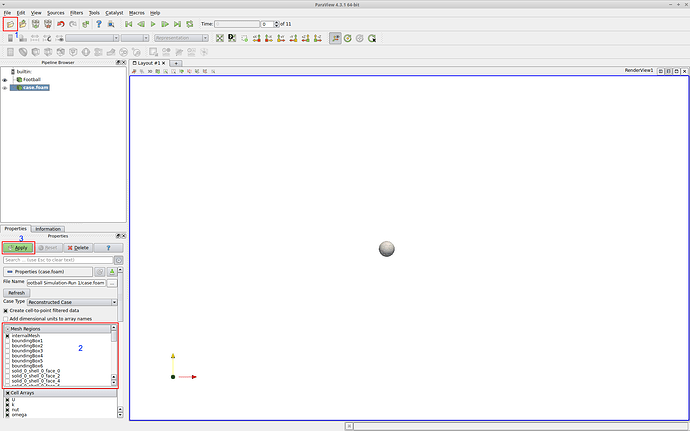
Task: Set view direction to -X
Action: click(x=269, y=38)
